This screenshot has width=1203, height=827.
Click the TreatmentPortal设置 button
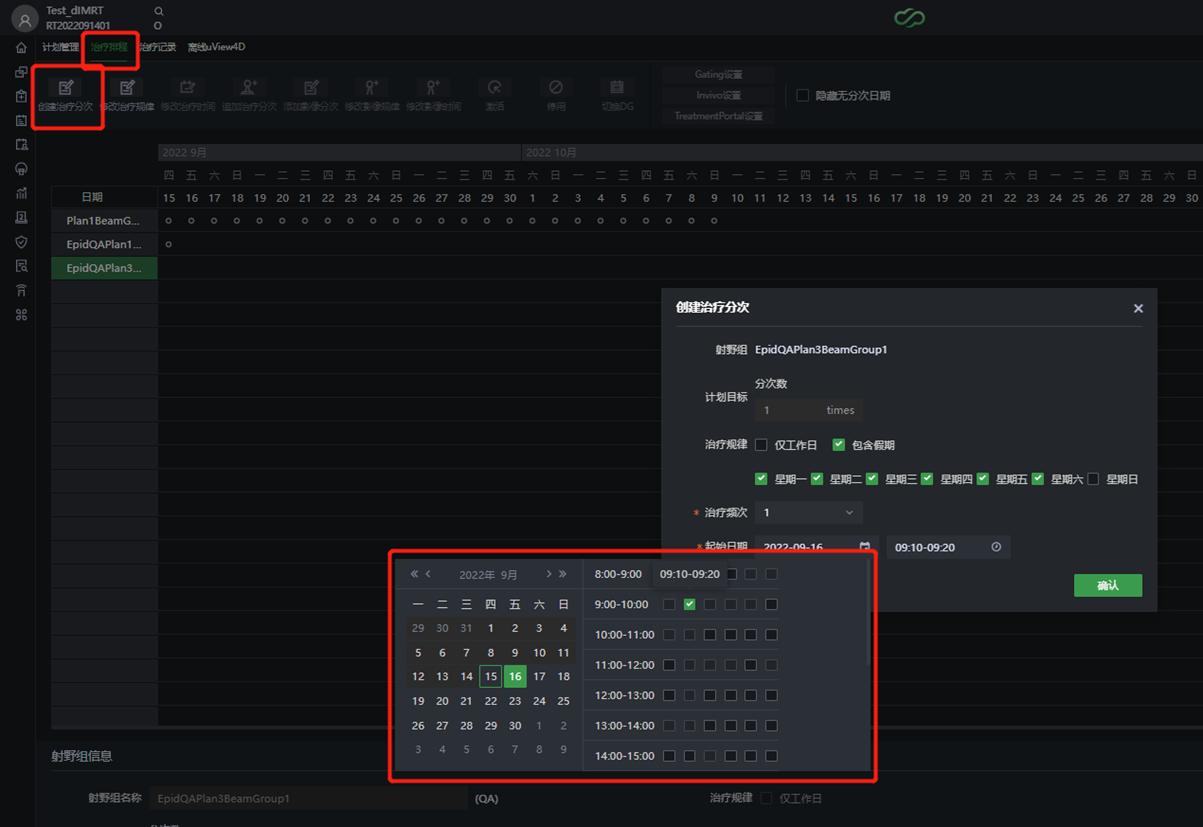[718, 116]
